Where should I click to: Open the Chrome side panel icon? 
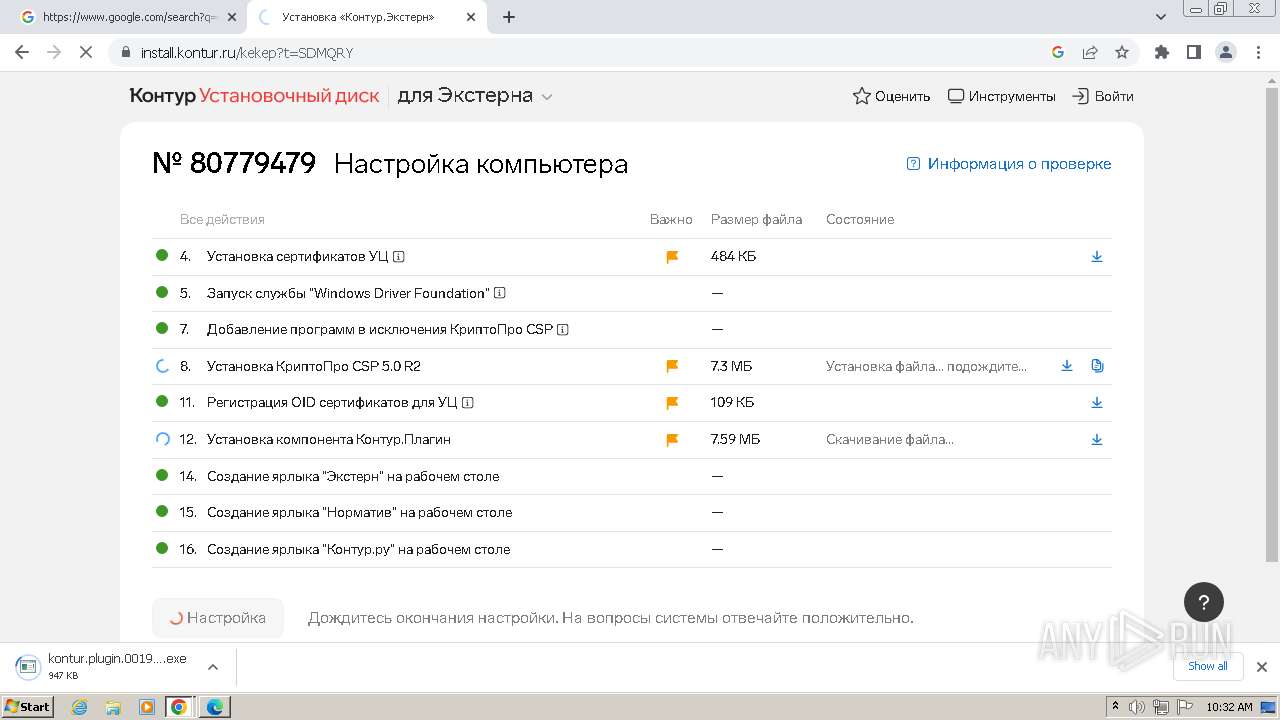pyautogui.click(x=1193, y=52)
